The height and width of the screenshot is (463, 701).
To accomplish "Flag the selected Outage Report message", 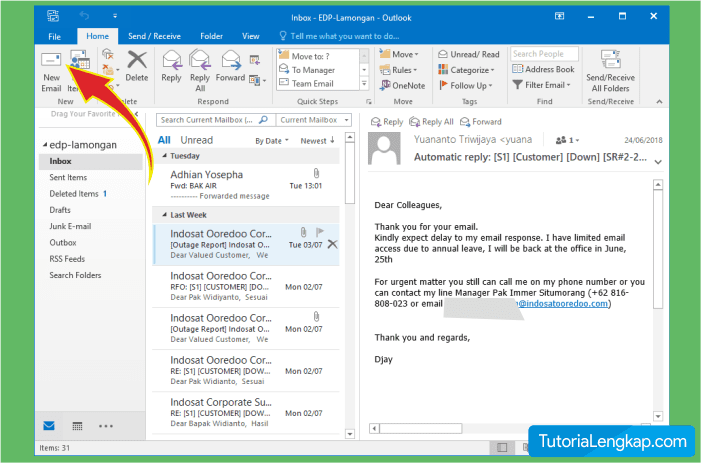I will [320, 232].
